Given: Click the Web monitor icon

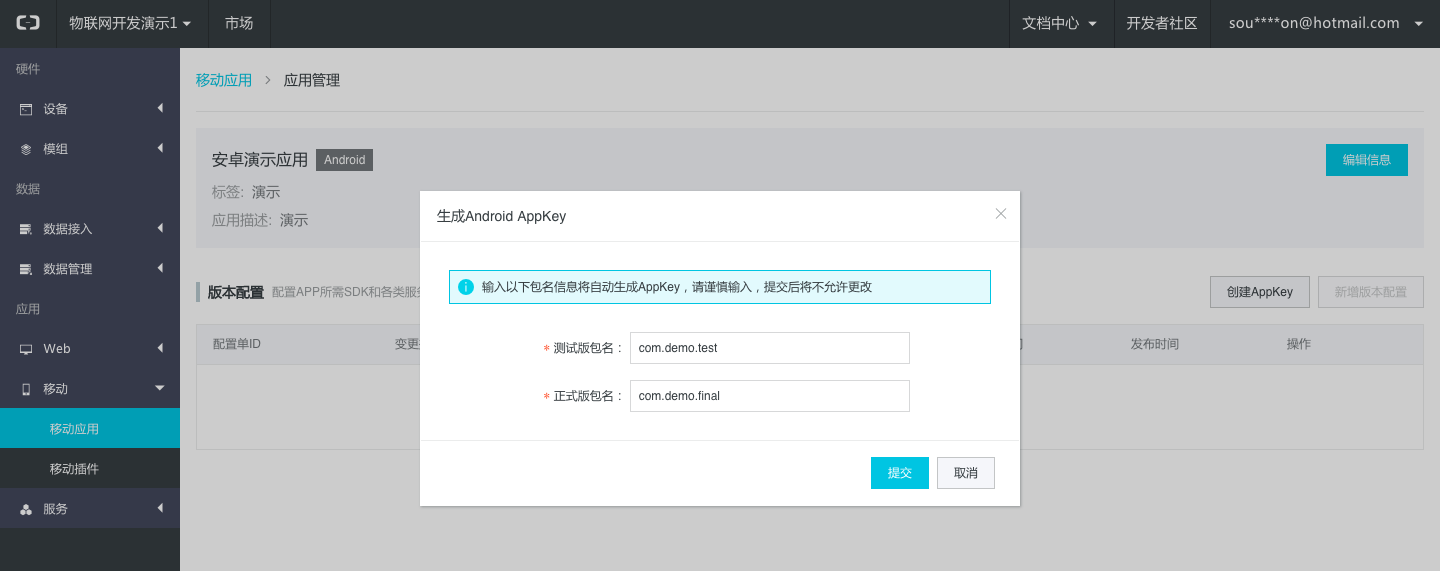Looking at the screenshot, I should (x=26, y=349).
